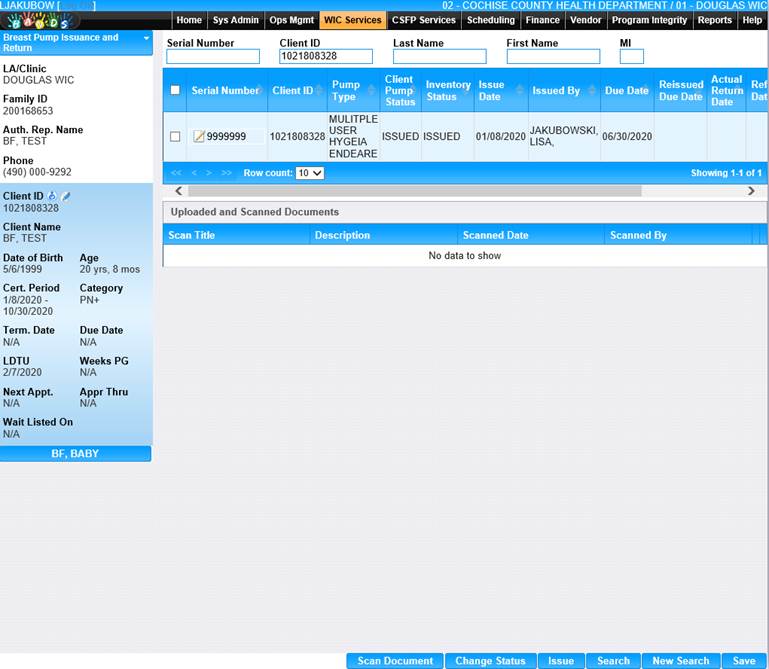
Task: Sort by the Pump Type column arrow
Action: pyautogui.click(x=371, y=90)
